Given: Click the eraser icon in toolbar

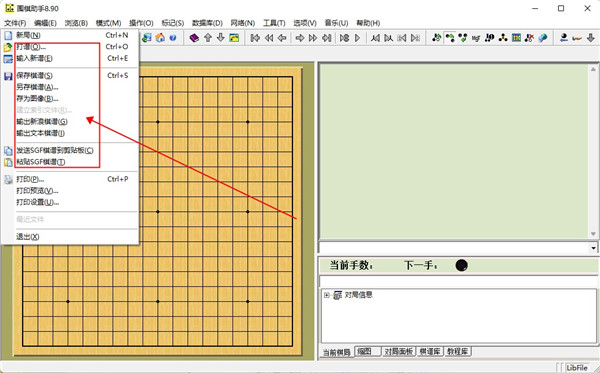Looking at the screenshot, I should tap(543, 38).
